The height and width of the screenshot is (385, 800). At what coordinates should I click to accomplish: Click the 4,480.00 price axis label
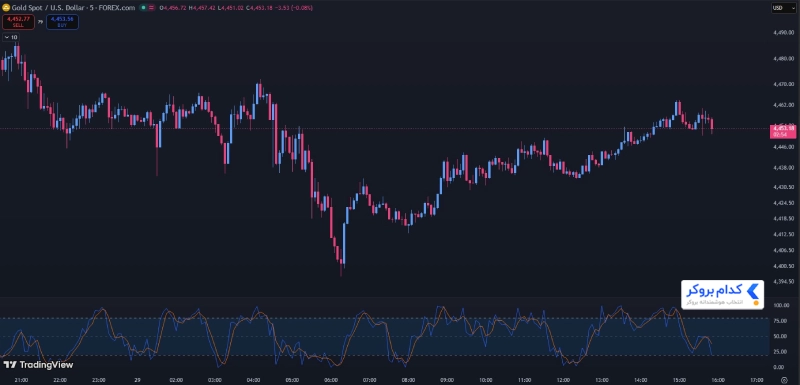(x=783, y=59)
